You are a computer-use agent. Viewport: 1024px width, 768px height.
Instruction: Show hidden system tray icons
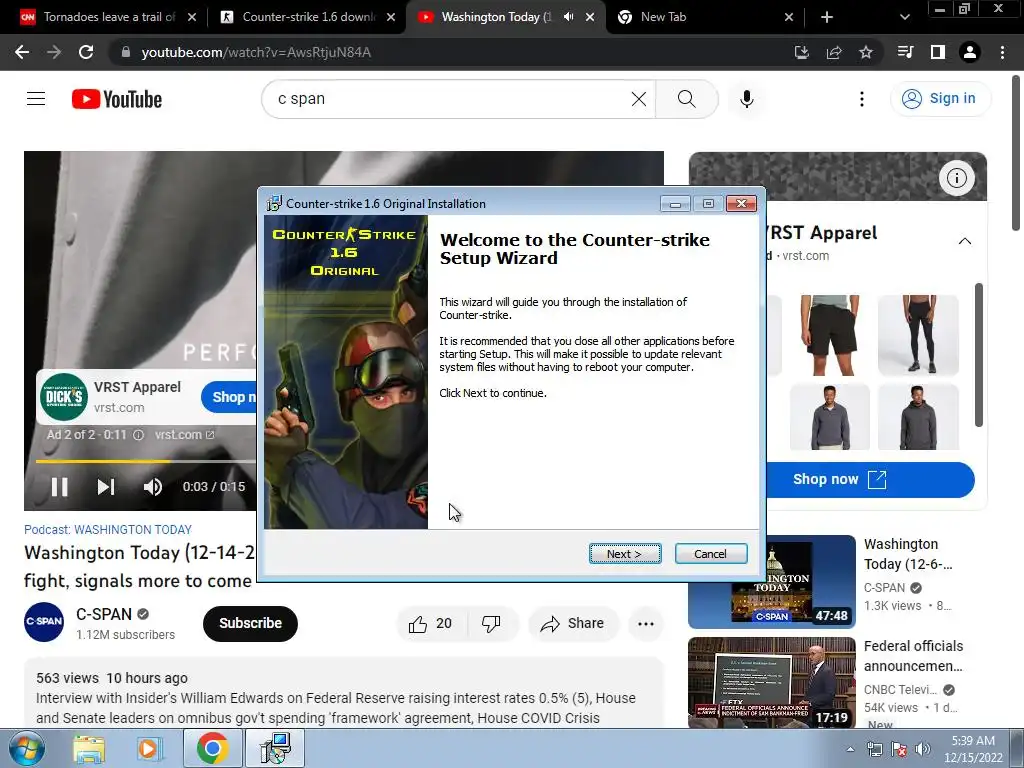click(850, 749)
